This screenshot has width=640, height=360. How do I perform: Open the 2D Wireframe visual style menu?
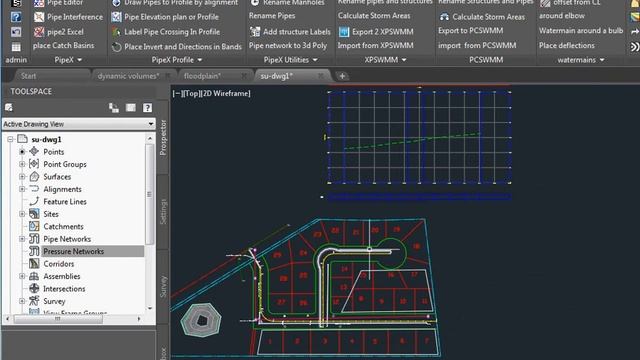click(x=226, y=93)
